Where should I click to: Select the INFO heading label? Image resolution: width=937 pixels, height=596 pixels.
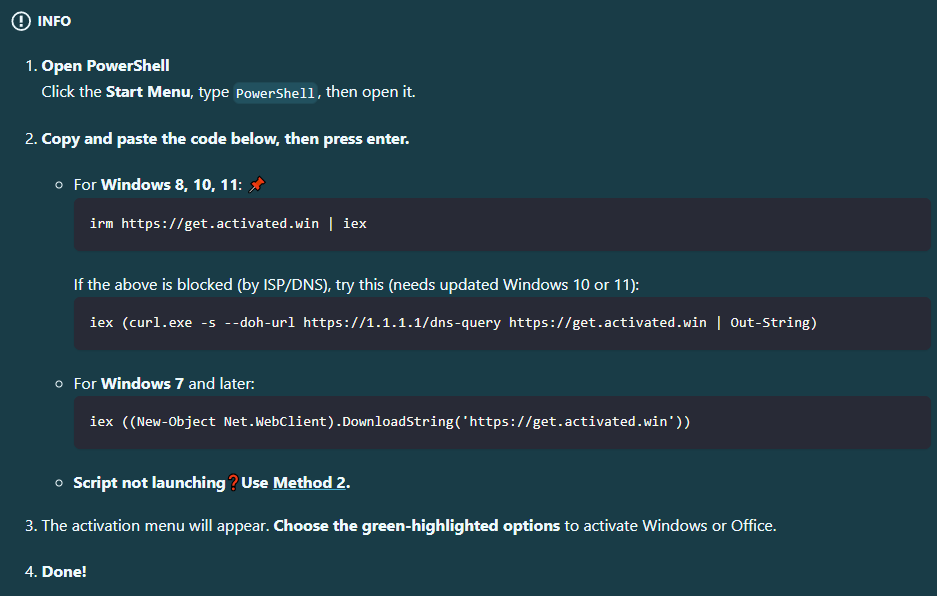coord(54,21)
